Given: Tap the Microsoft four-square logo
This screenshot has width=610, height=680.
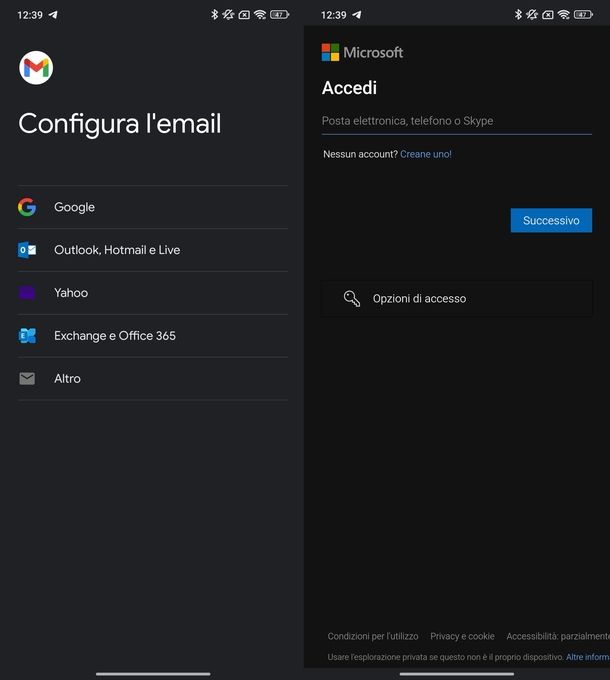Looking at the screenshot, I should click(x=330, y=52).
